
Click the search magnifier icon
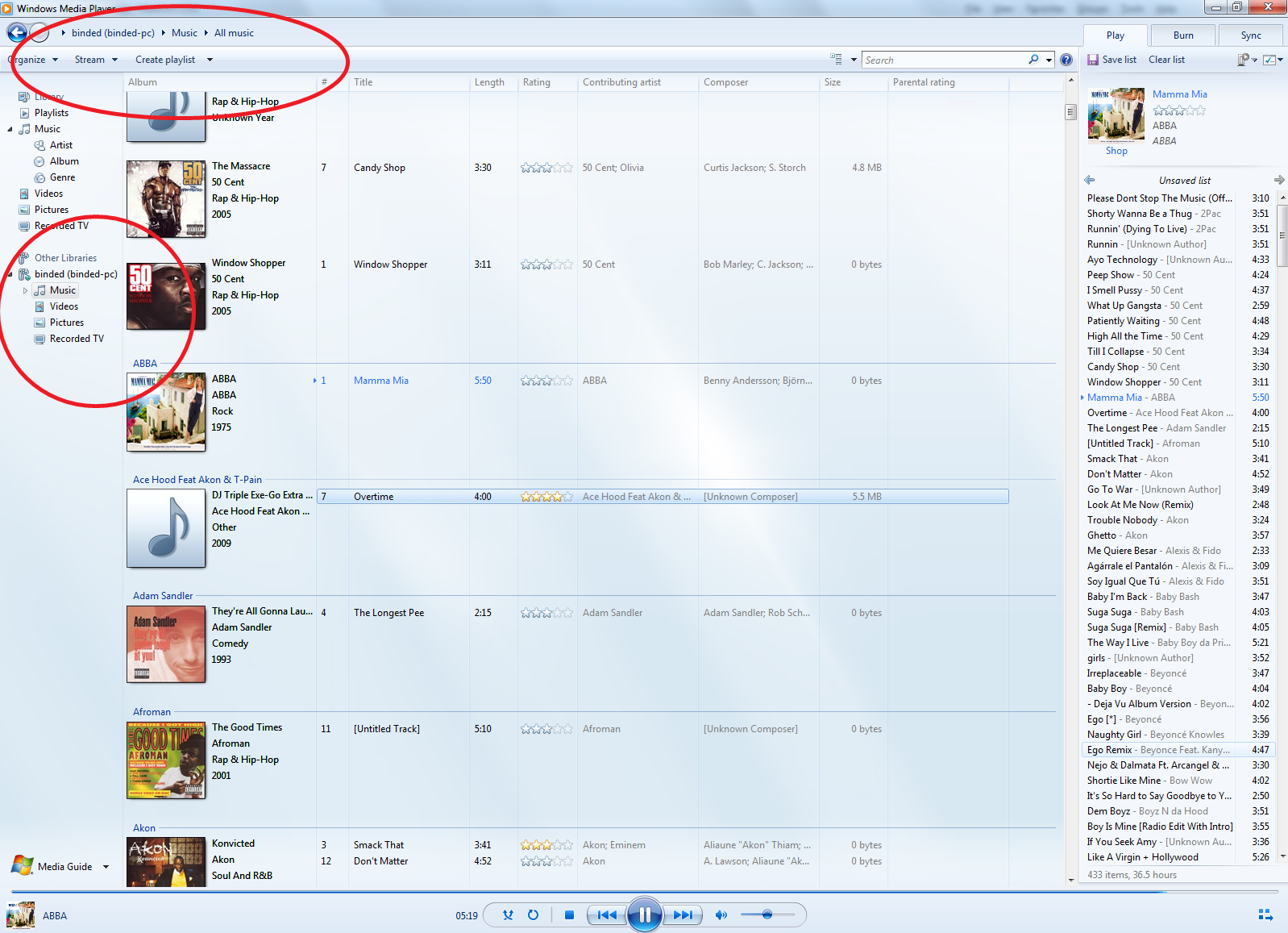click(1033, 60)
